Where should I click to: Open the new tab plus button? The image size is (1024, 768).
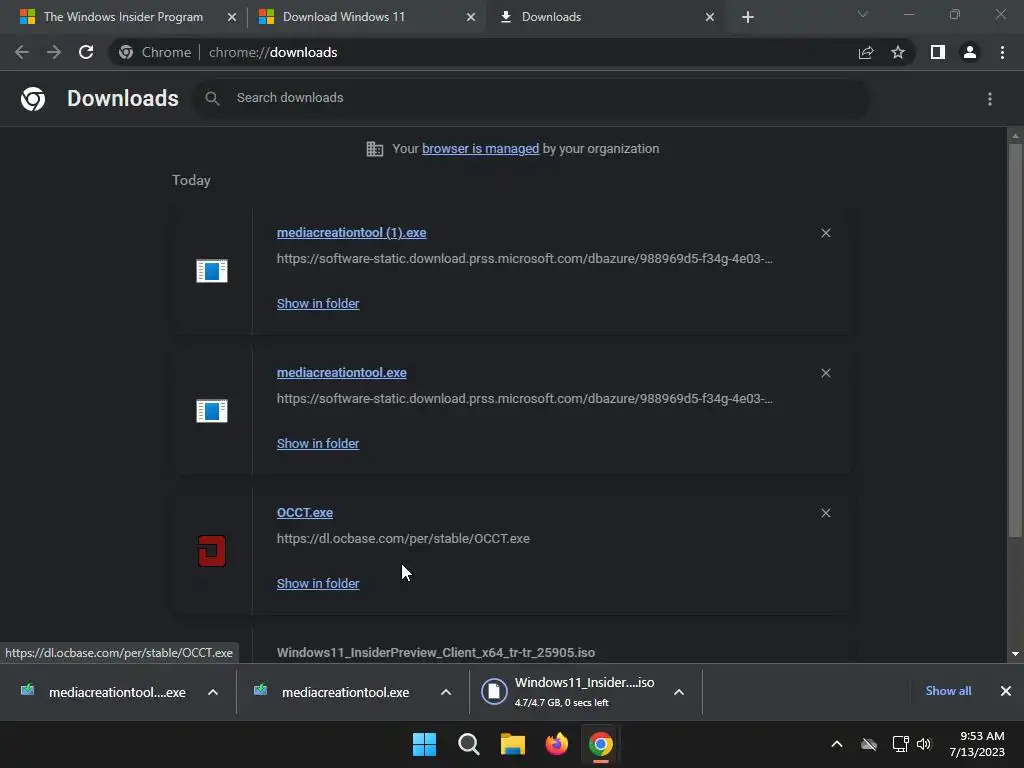[x=748, y=17]
